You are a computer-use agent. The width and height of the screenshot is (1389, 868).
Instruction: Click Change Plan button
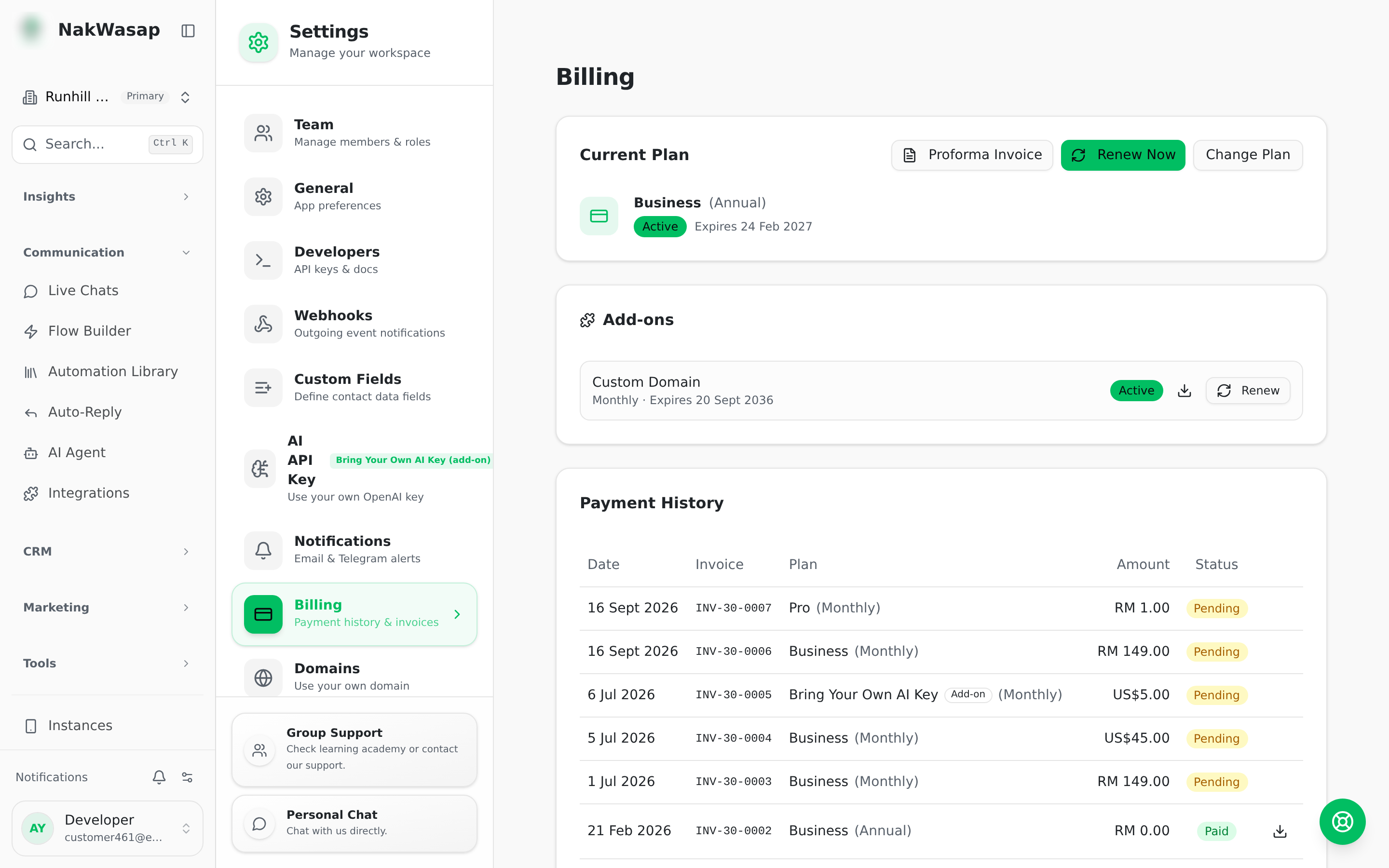1248,155
